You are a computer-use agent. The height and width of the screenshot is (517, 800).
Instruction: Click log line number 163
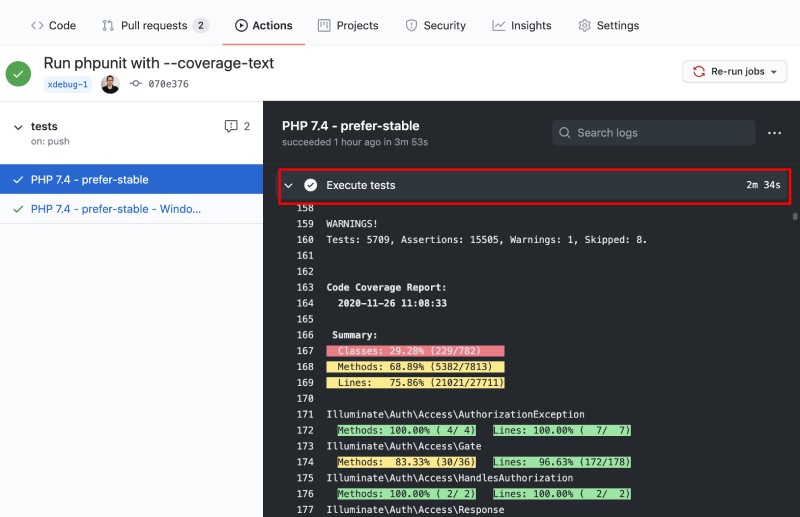click(x=305, y=287)
